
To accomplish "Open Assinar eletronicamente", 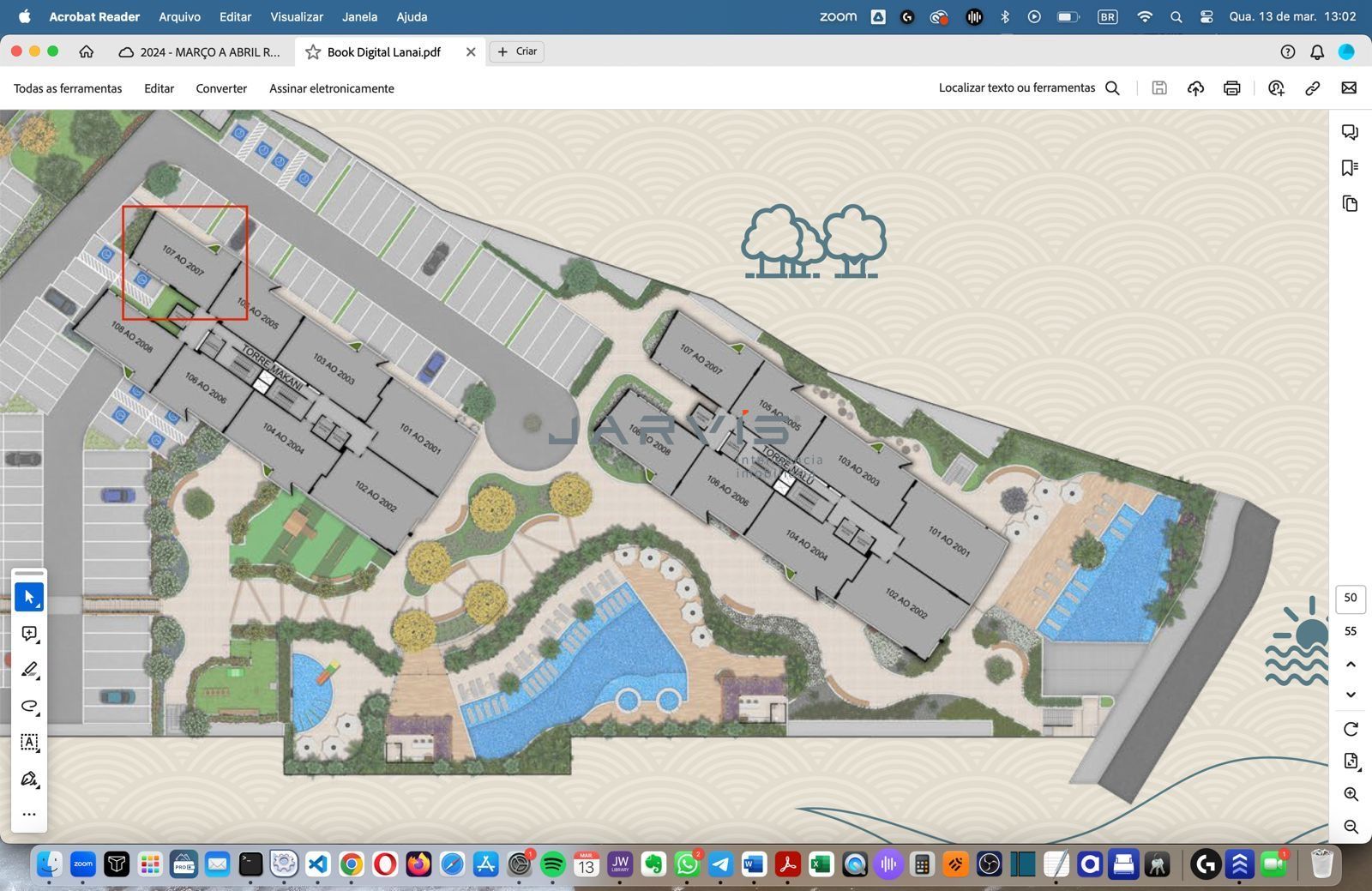I will (x=332, y=88).
